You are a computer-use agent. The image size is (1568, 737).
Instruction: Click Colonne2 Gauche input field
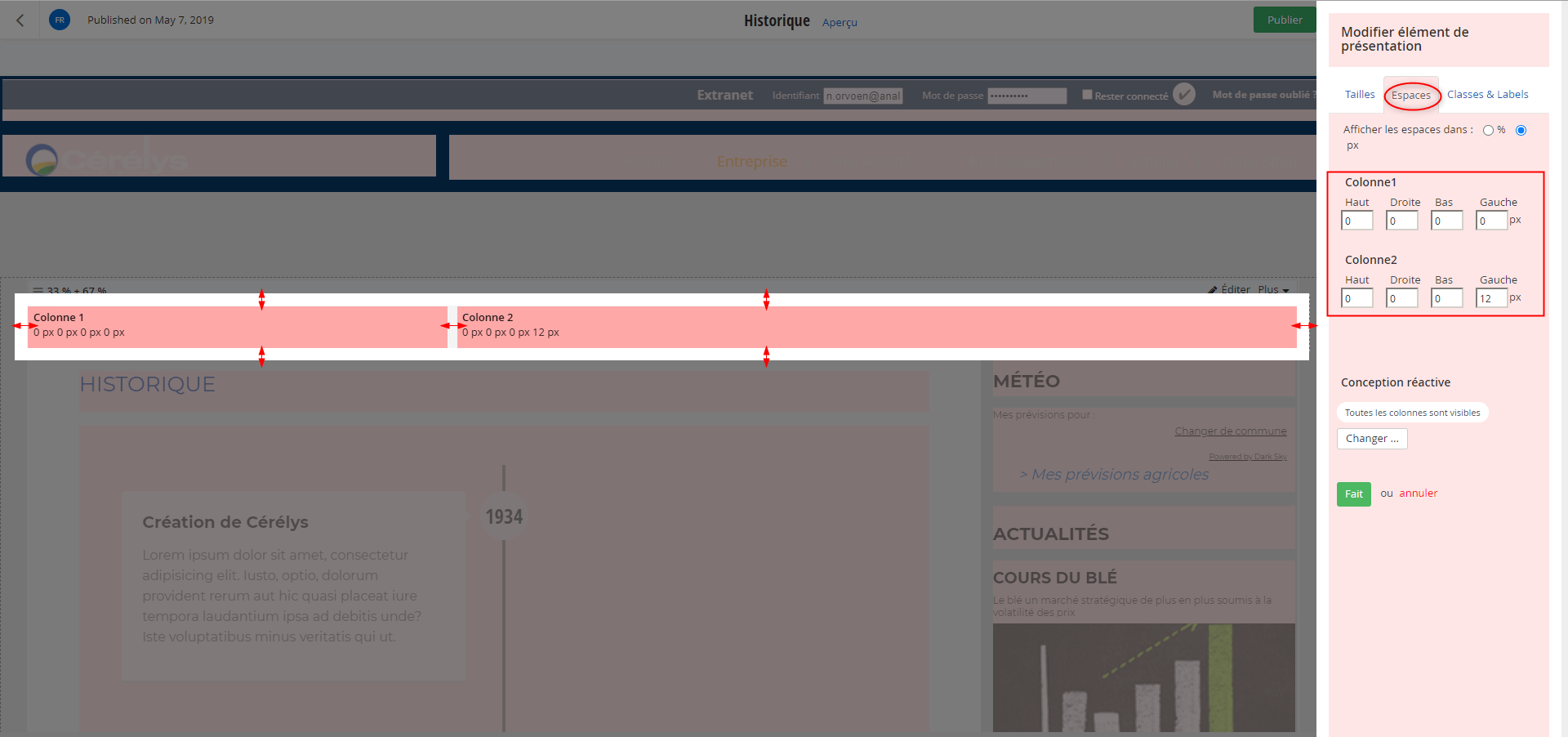tap(1490, 299)
